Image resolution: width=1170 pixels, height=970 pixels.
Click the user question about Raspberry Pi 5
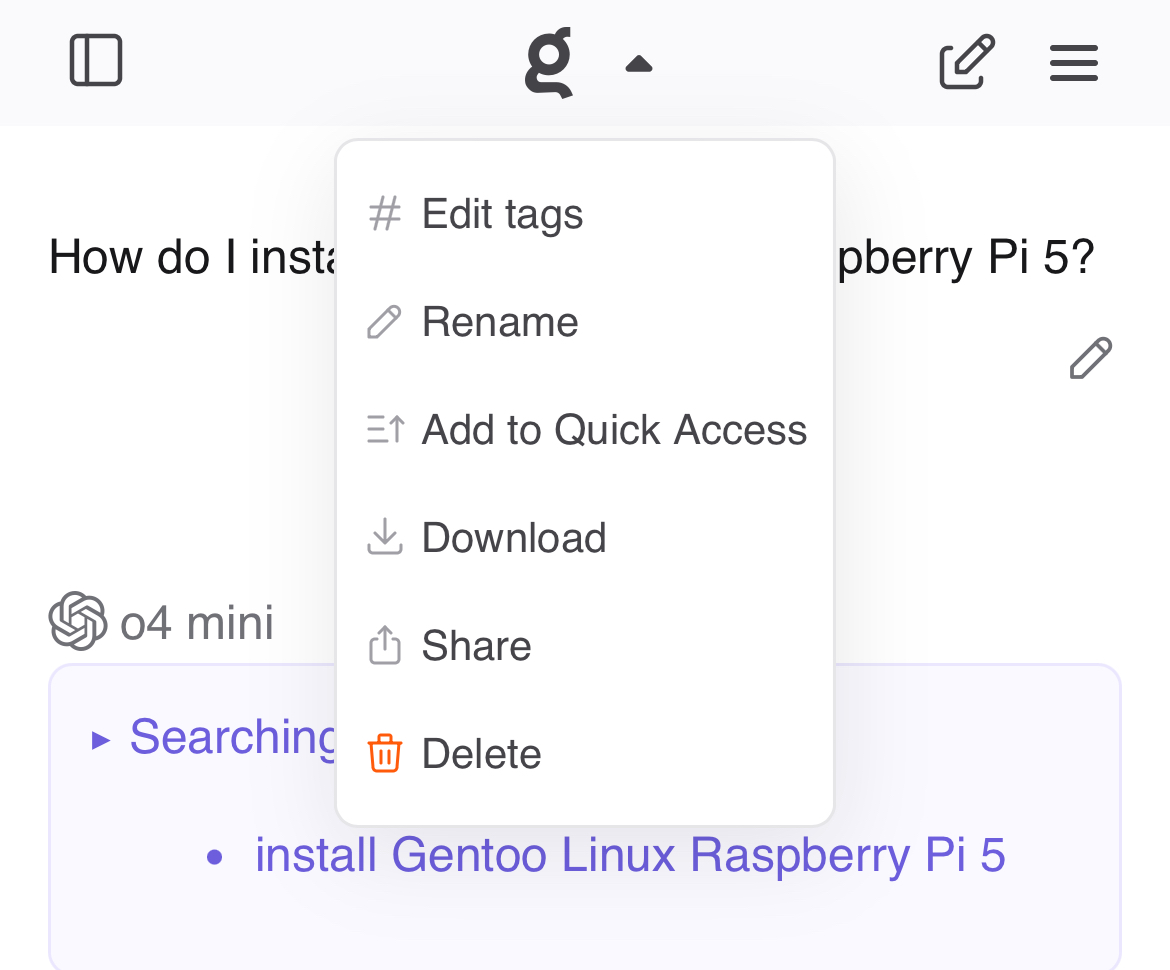tap(190, 258)
